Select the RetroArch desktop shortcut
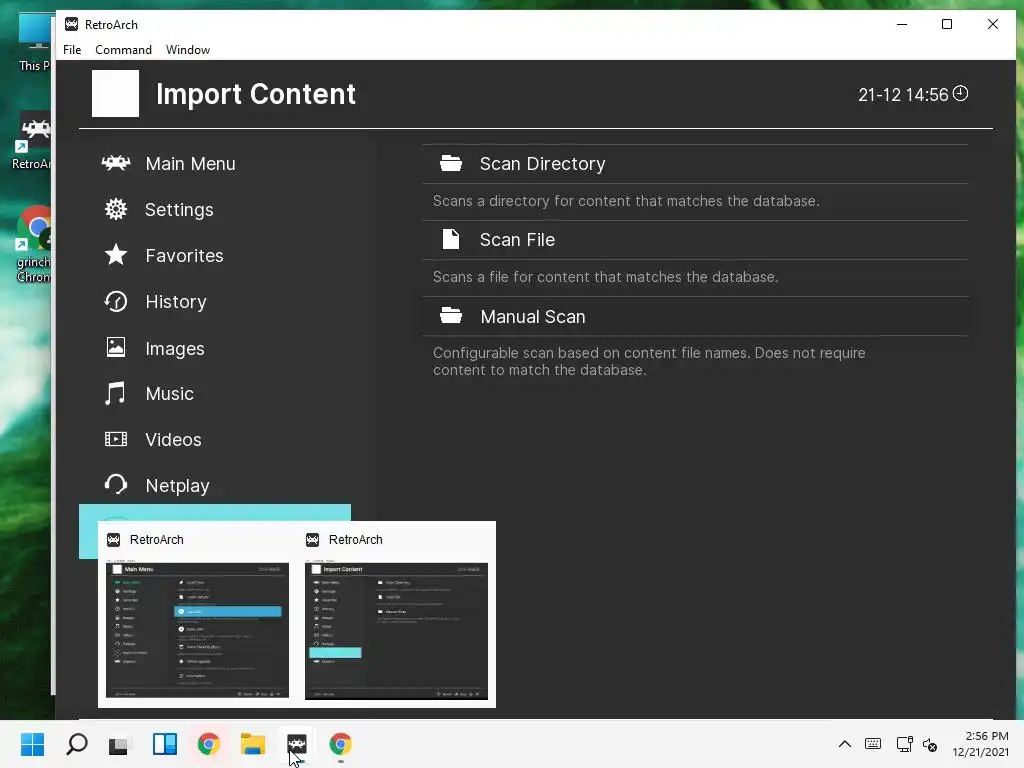 [33, 141]
